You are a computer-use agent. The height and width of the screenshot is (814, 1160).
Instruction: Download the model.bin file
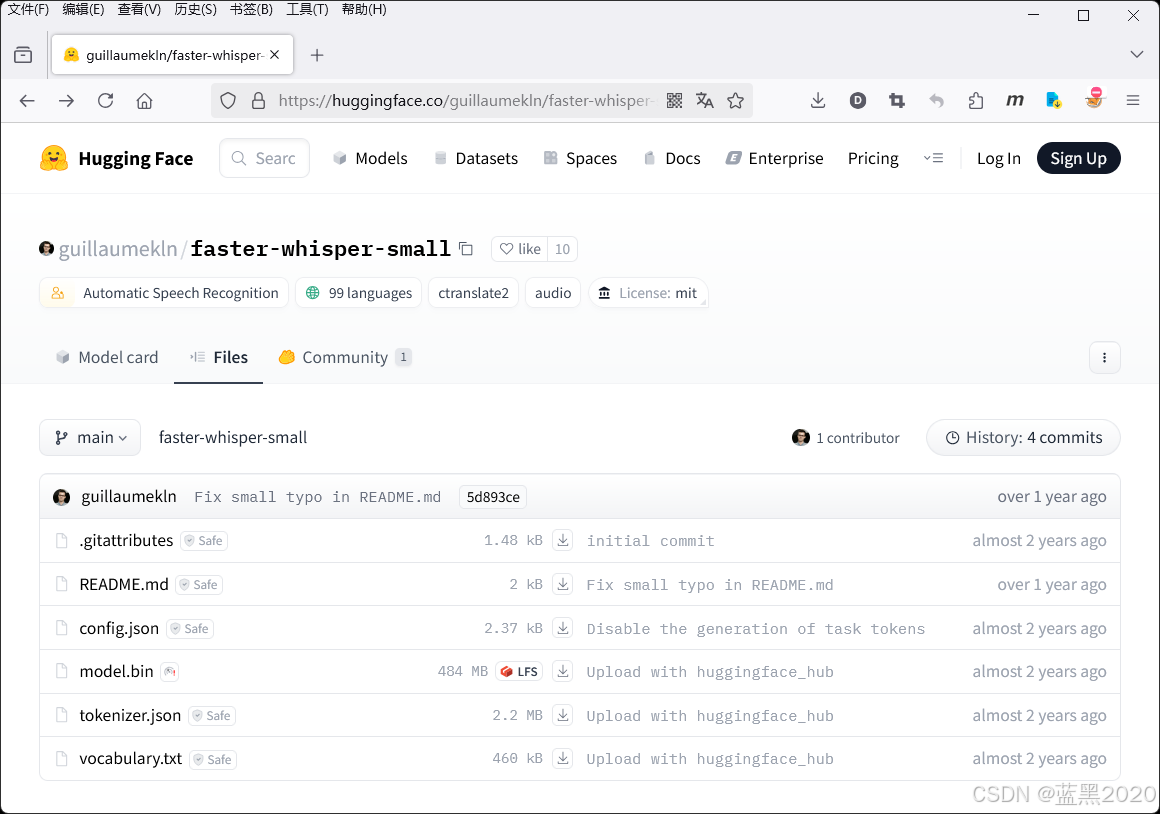tap(563, 671)
